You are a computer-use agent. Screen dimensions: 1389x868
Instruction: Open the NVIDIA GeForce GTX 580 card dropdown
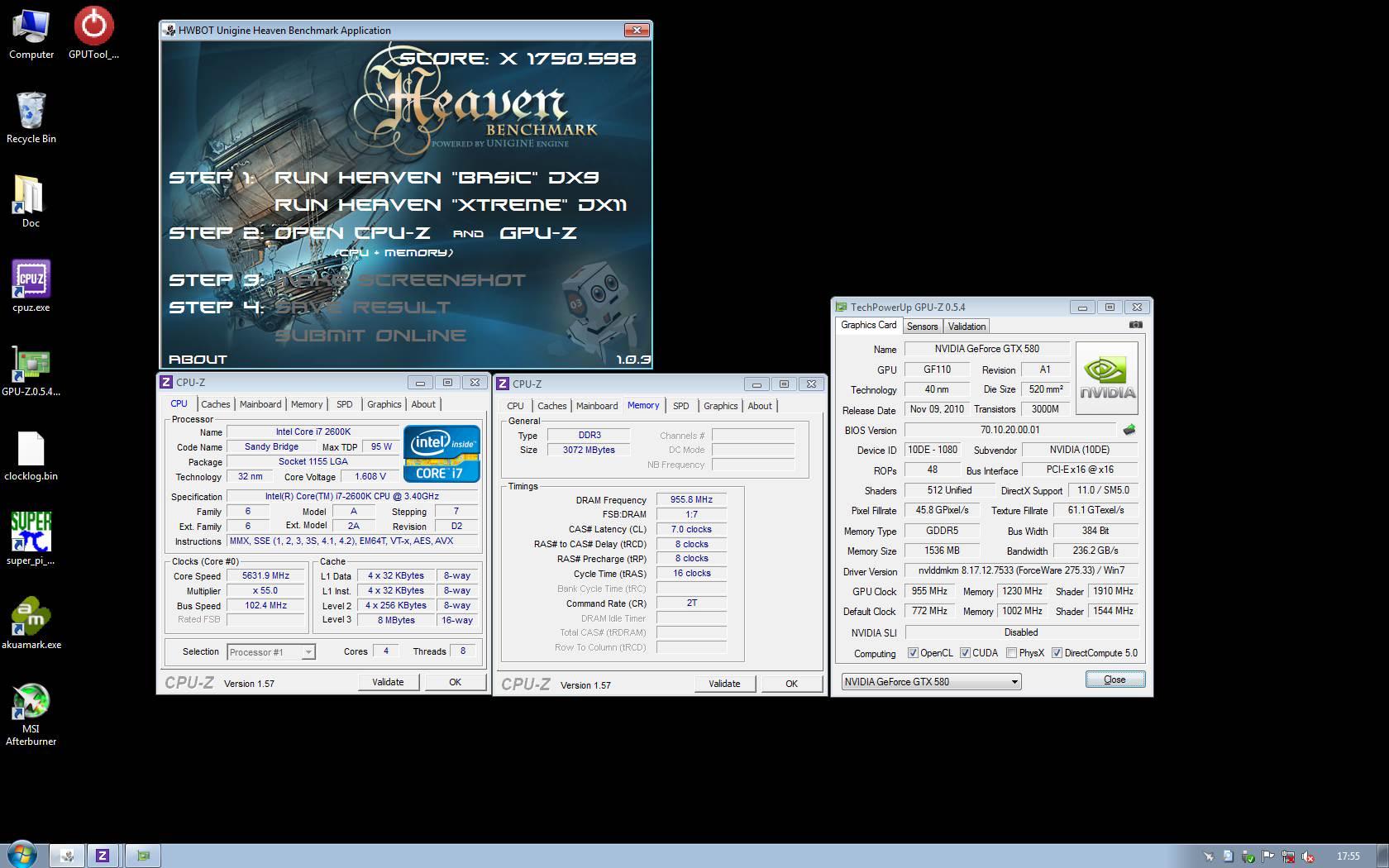932,682
